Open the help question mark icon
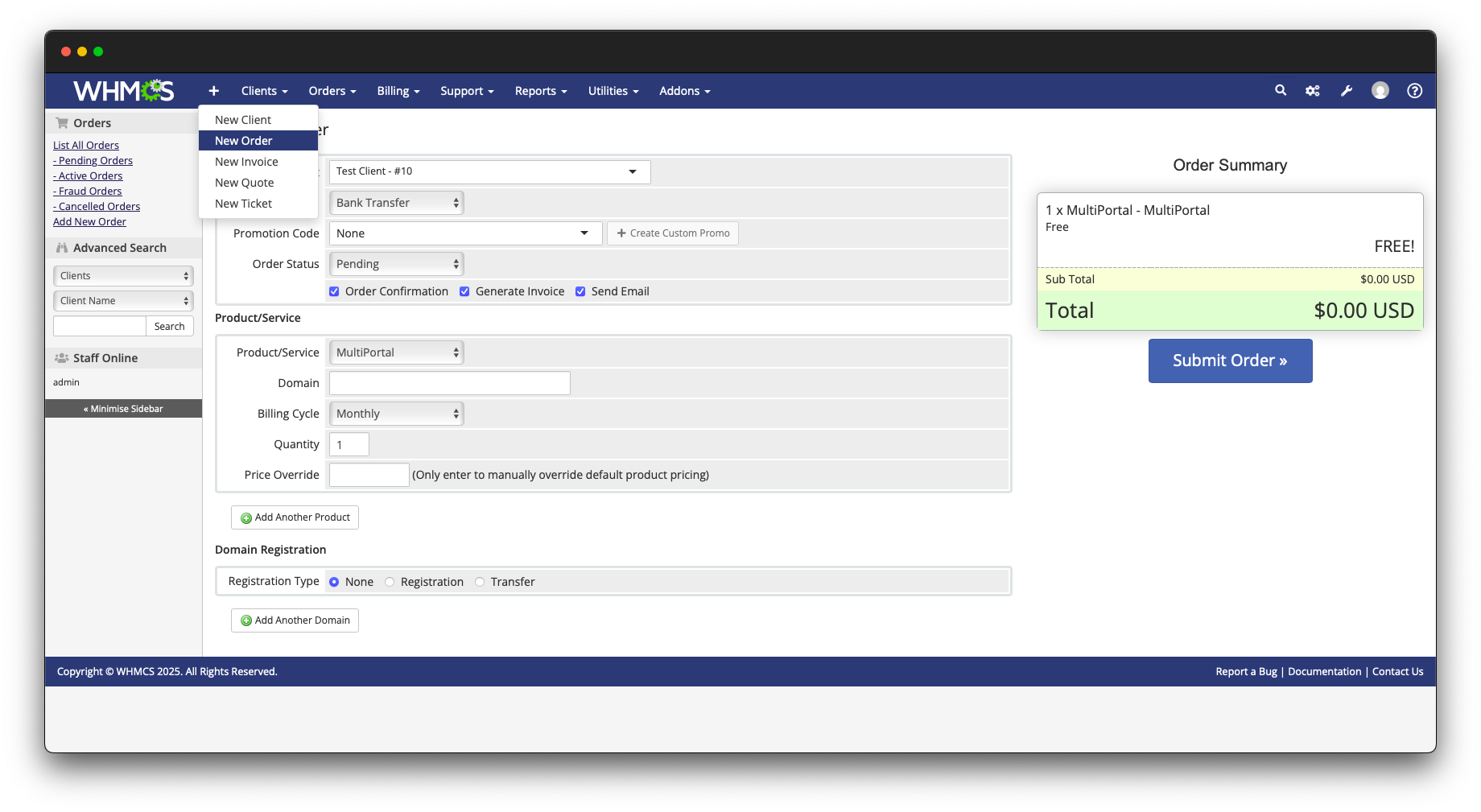Viewport: 1481px width, 812px height. (1414, 91)
